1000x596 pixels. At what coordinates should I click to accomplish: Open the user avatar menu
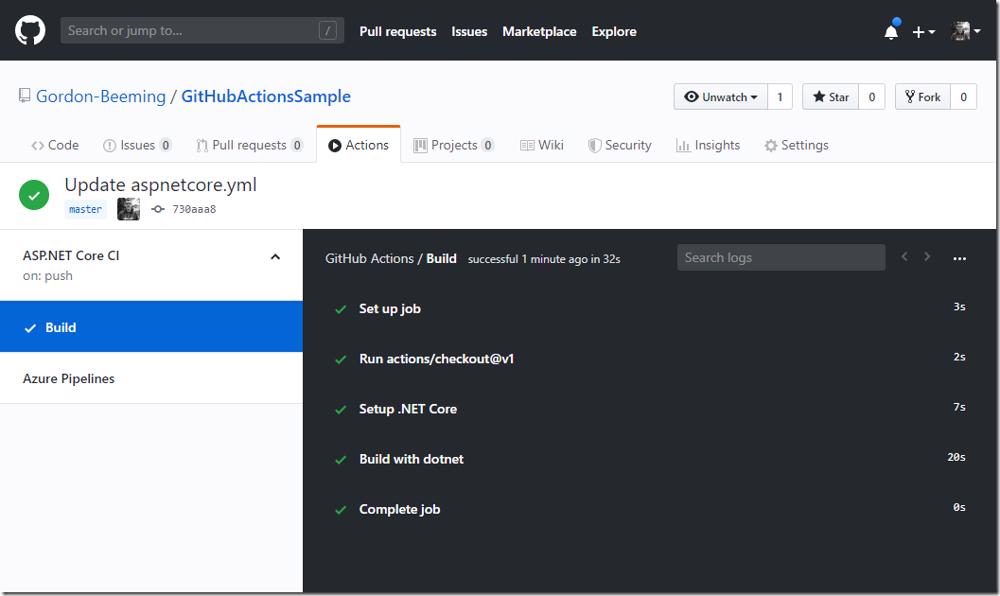tap(965, 31)
